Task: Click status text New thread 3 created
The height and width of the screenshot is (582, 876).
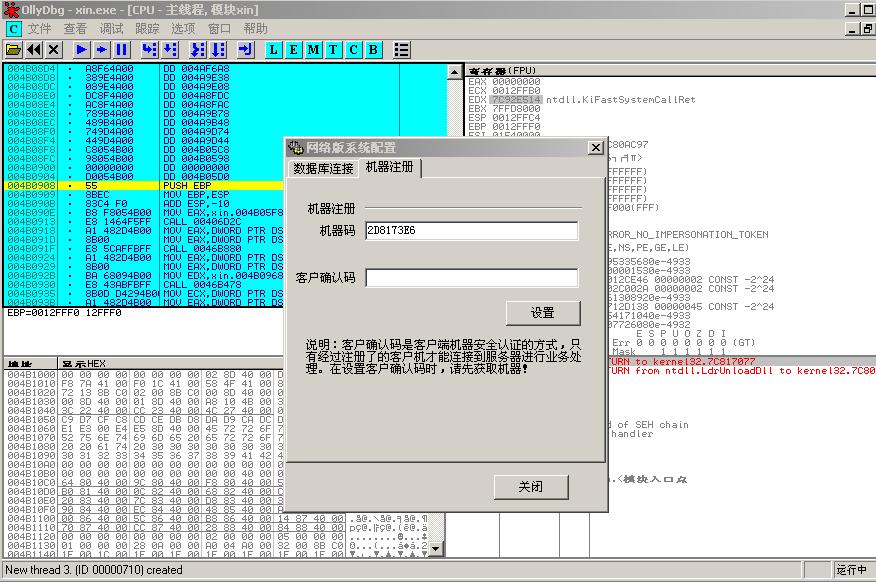Action: click(94, 570)
